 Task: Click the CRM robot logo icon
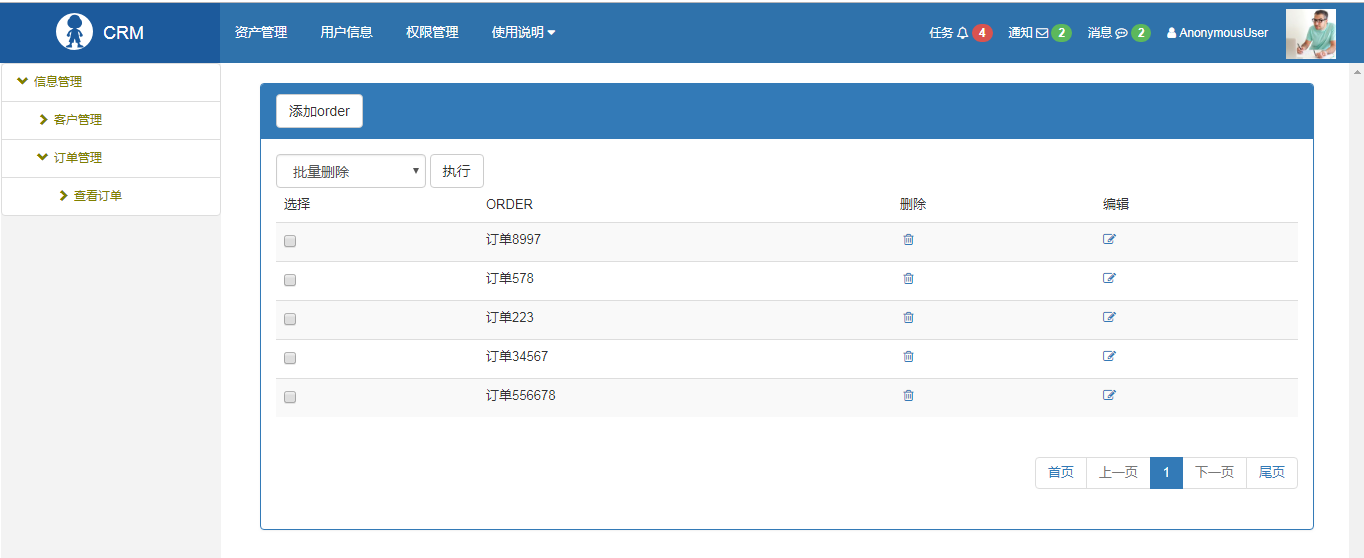pos(74,32)
